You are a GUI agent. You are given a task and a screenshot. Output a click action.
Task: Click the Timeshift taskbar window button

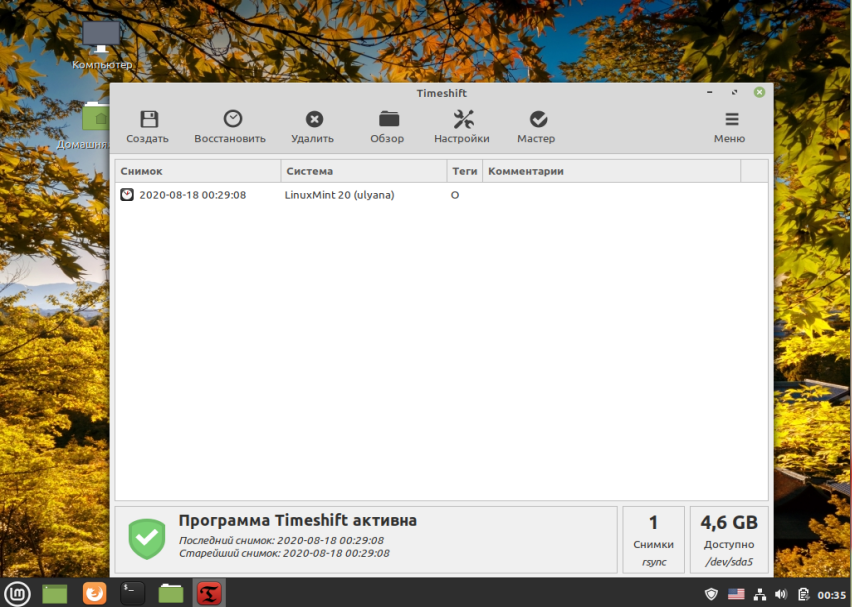point(209,593)
